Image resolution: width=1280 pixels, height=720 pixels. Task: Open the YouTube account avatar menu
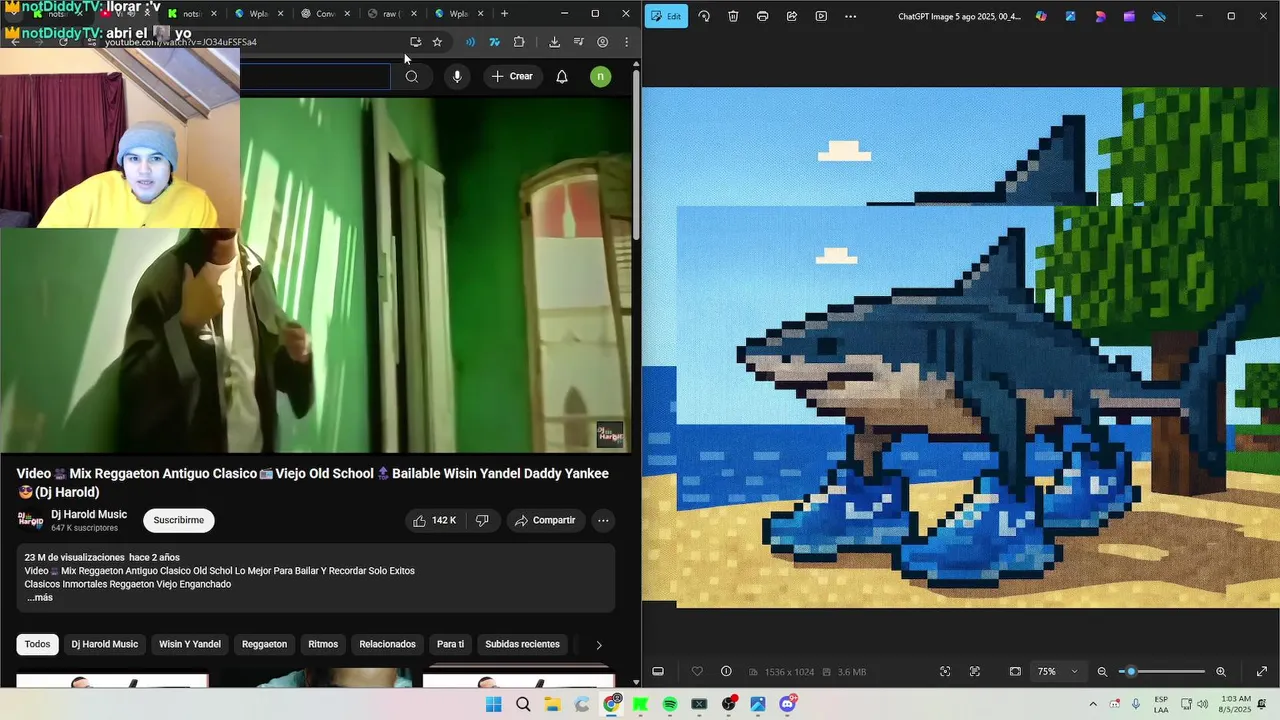pos(600,76)
